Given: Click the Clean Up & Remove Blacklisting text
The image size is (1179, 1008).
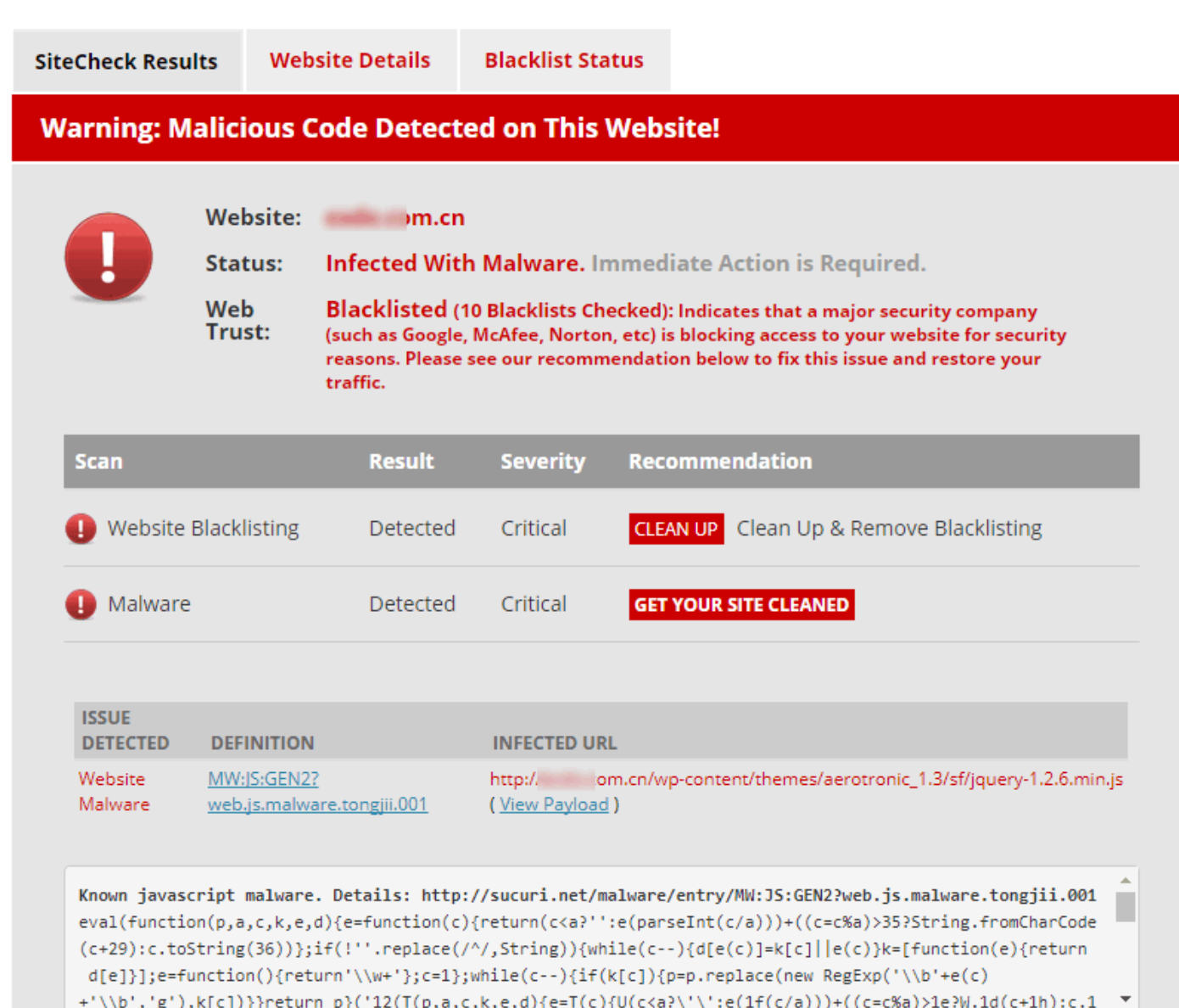Looking at the screenshot, I should point(889,529).
